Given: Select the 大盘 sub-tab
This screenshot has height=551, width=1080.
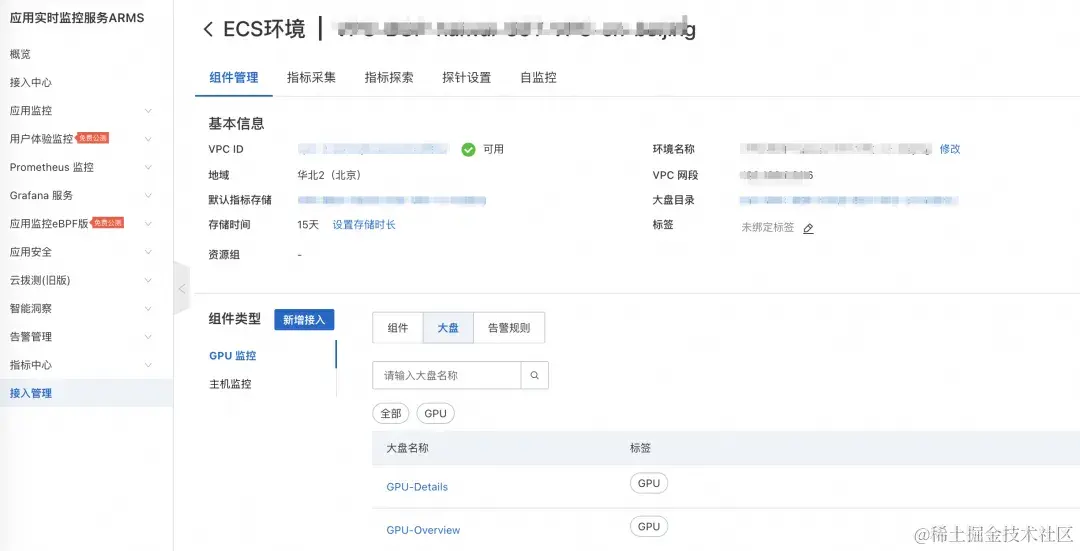Looking at the screenshot, I should 448,328.
